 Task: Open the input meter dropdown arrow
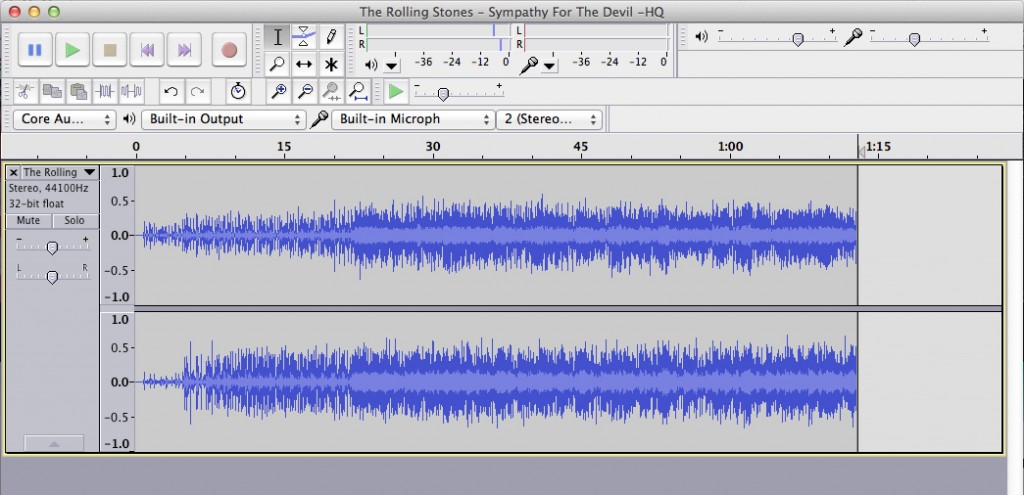click(x=550, y=65)
